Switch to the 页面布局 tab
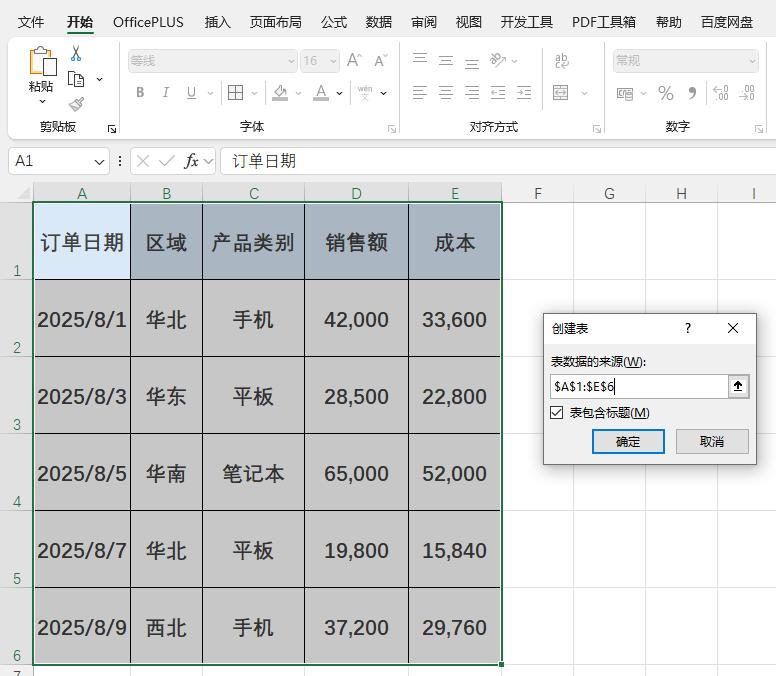The height and width of the screenshot is (676, 776). tap(276, 22)
